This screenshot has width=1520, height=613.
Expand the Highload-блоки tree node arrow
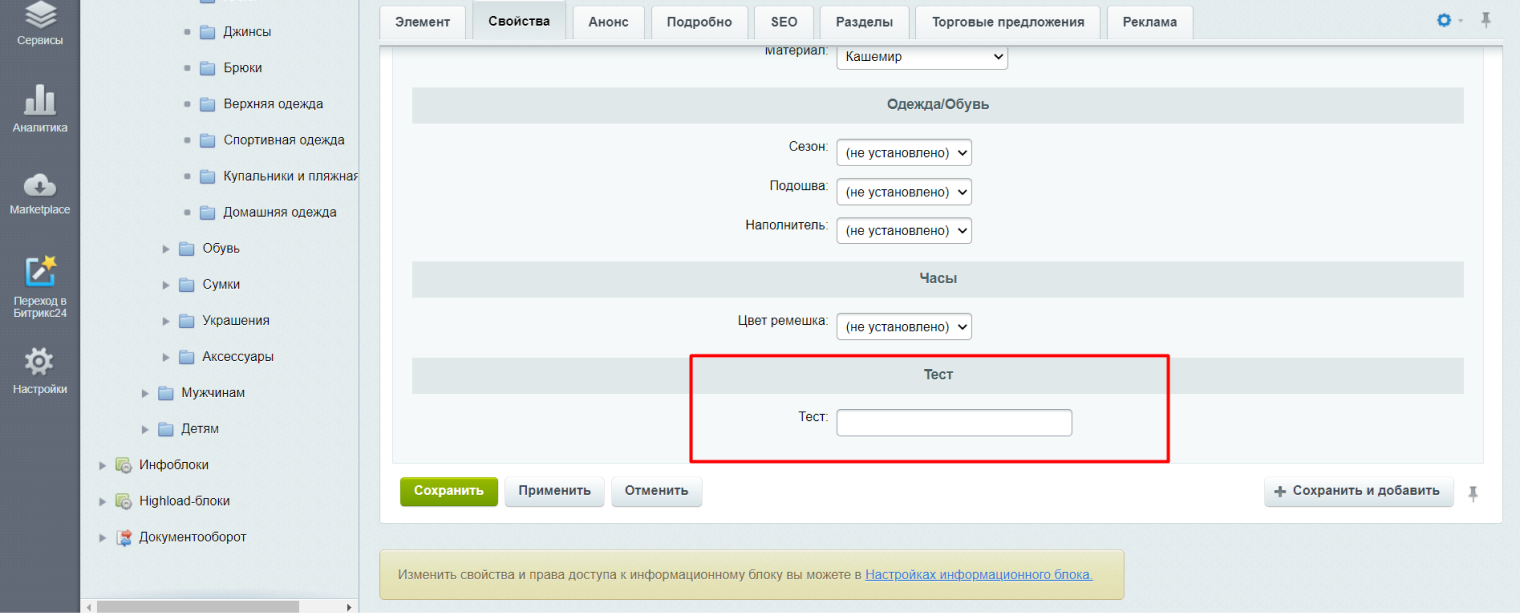click(x=102, y=501)
